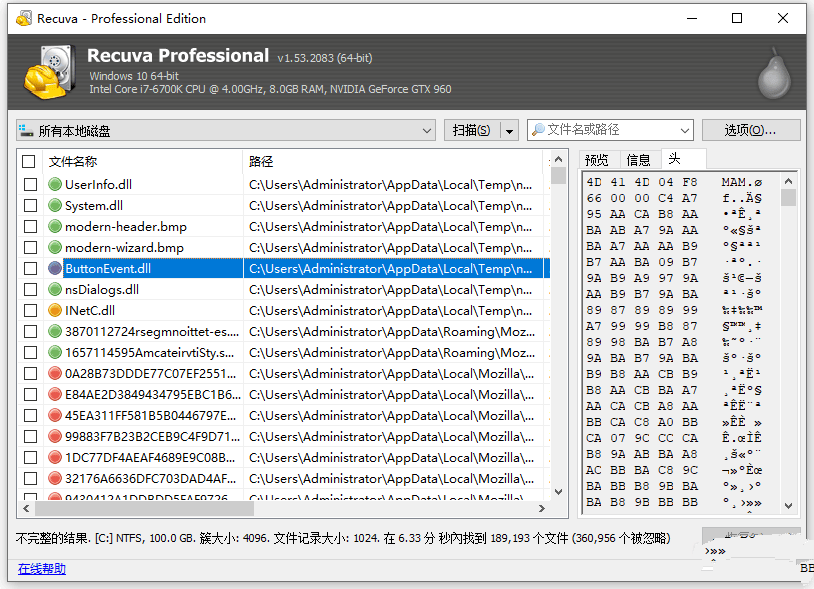The width and height of the screenshot is (814, 589).
Task: Check the box for 3870112724rsegmnoittet-es file
Action: tap(31, 331)
